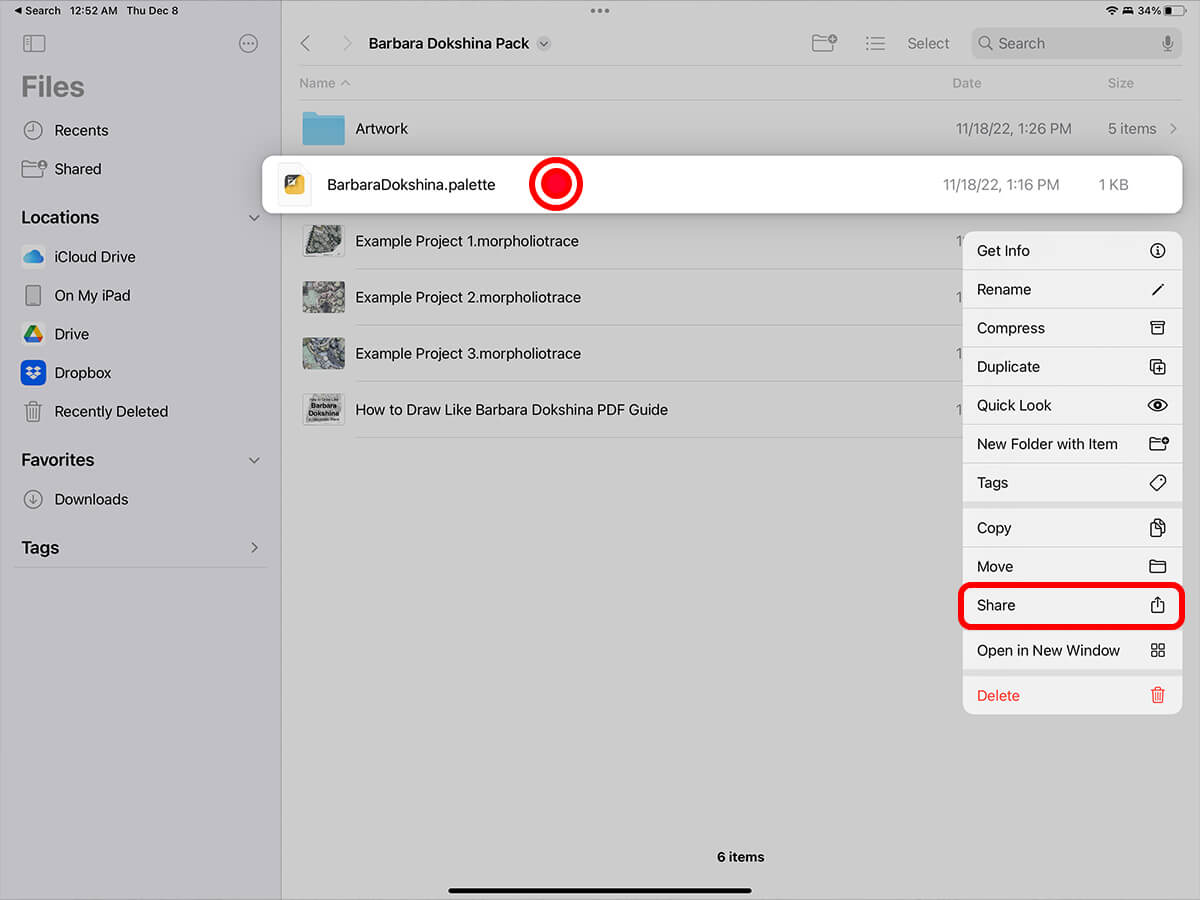The height and width of the screenshot is (900, 1200).
Task: Select Rename in the context menu
Action: [x=1071, y=290]
